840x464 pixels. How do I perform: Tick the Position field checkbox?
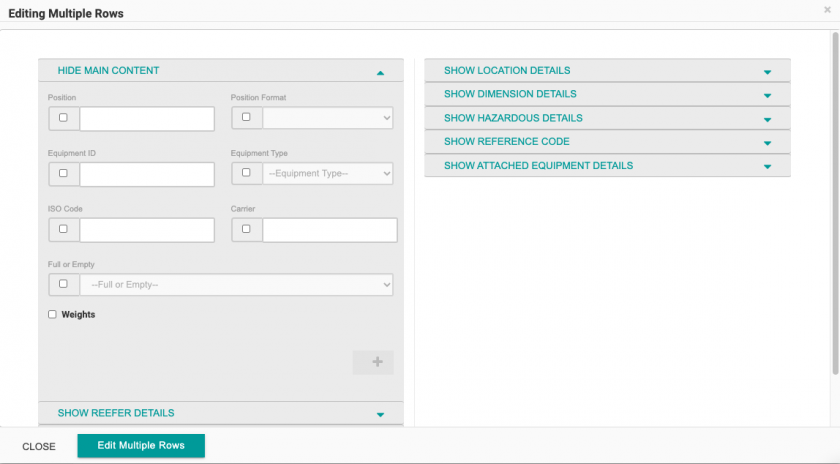pyautogui.click(x=63, y=117)
